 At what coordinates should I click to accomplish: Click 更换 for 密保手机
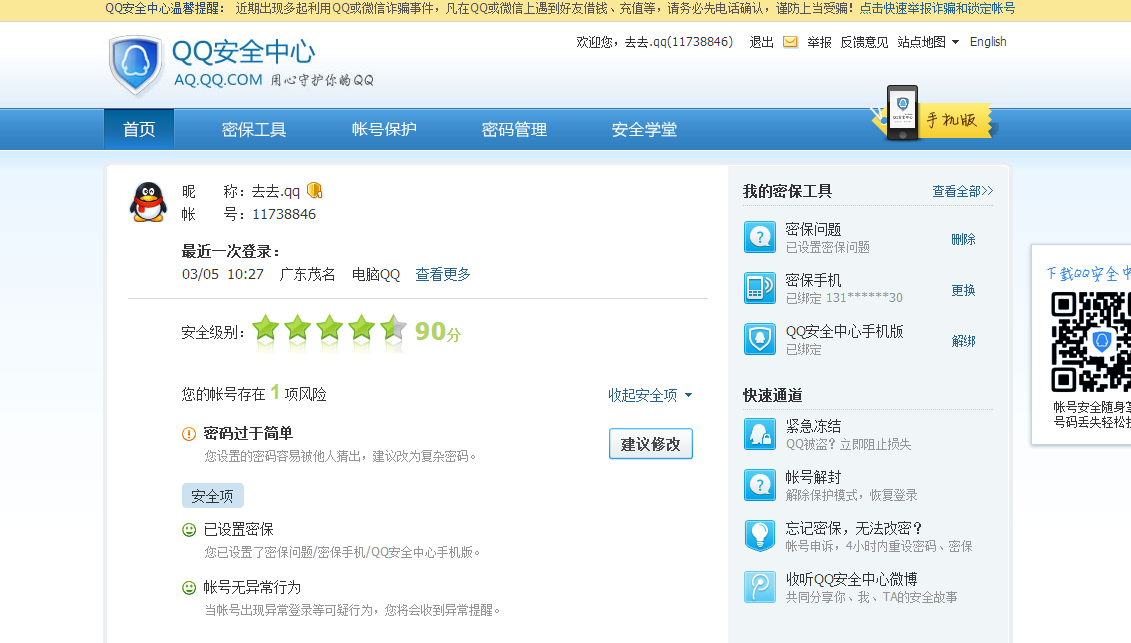(x=963, y=290)
